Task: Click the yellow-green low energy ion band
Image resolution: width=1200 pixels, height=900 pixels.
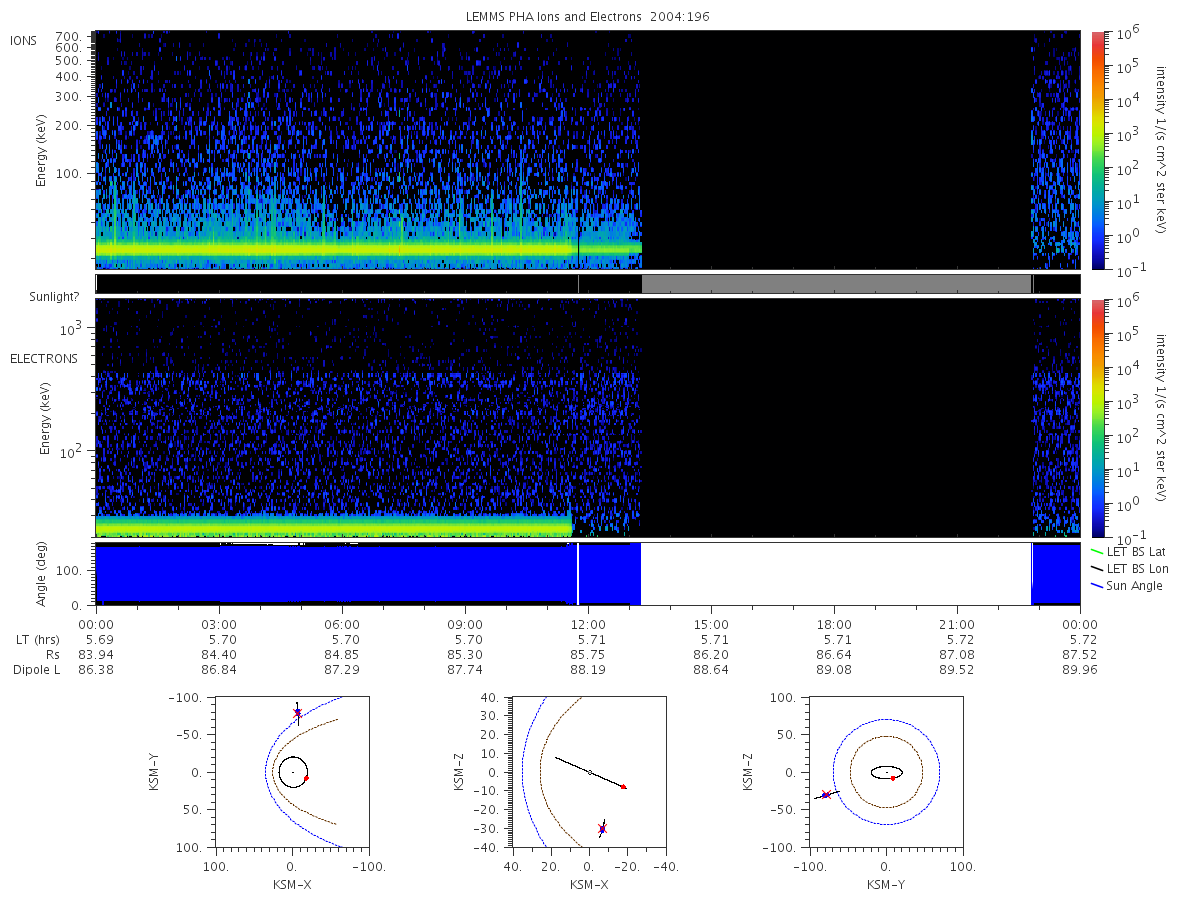Action: [368, 247]
